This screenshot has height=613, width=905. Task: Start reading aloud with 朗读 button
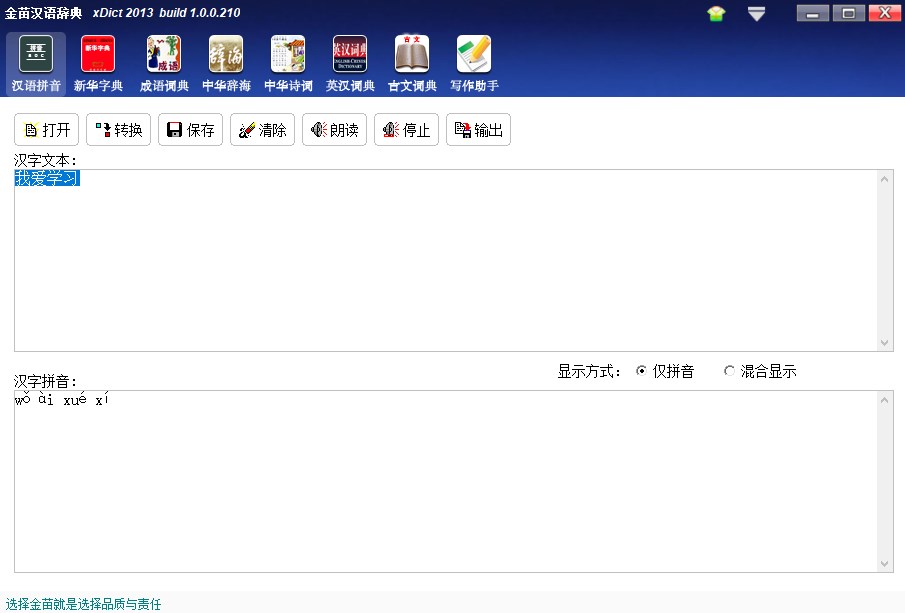point(335,129)
